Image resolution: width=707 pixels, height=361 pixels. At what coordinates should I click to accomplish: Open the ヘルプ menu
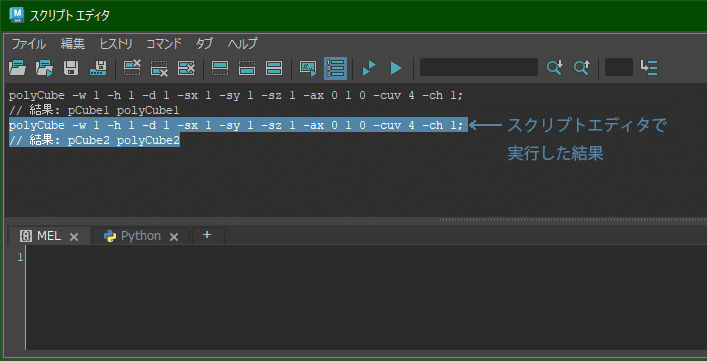click(x=242, y=44)
